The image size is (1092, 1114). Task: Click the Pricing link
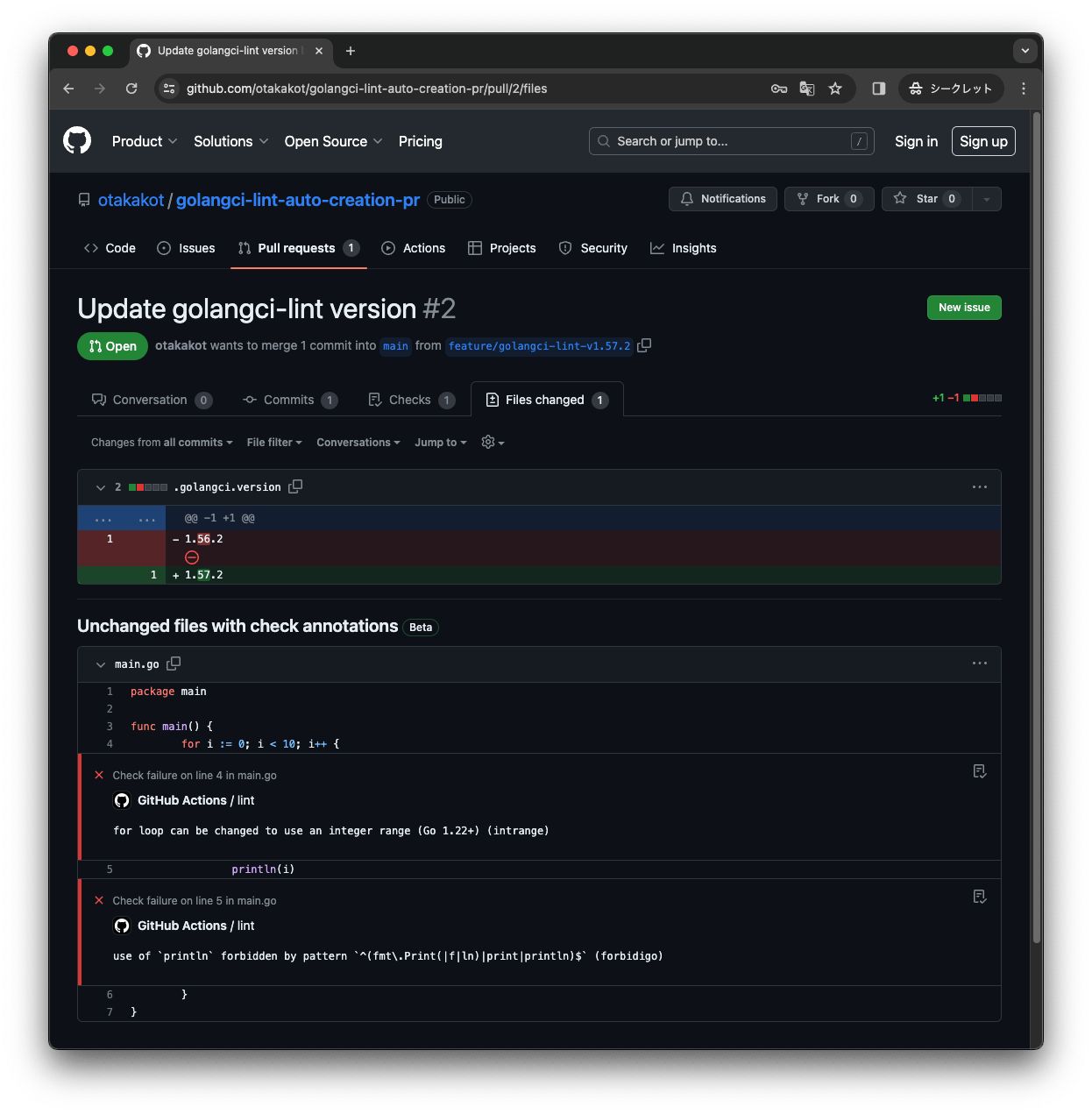pos(421,141)
